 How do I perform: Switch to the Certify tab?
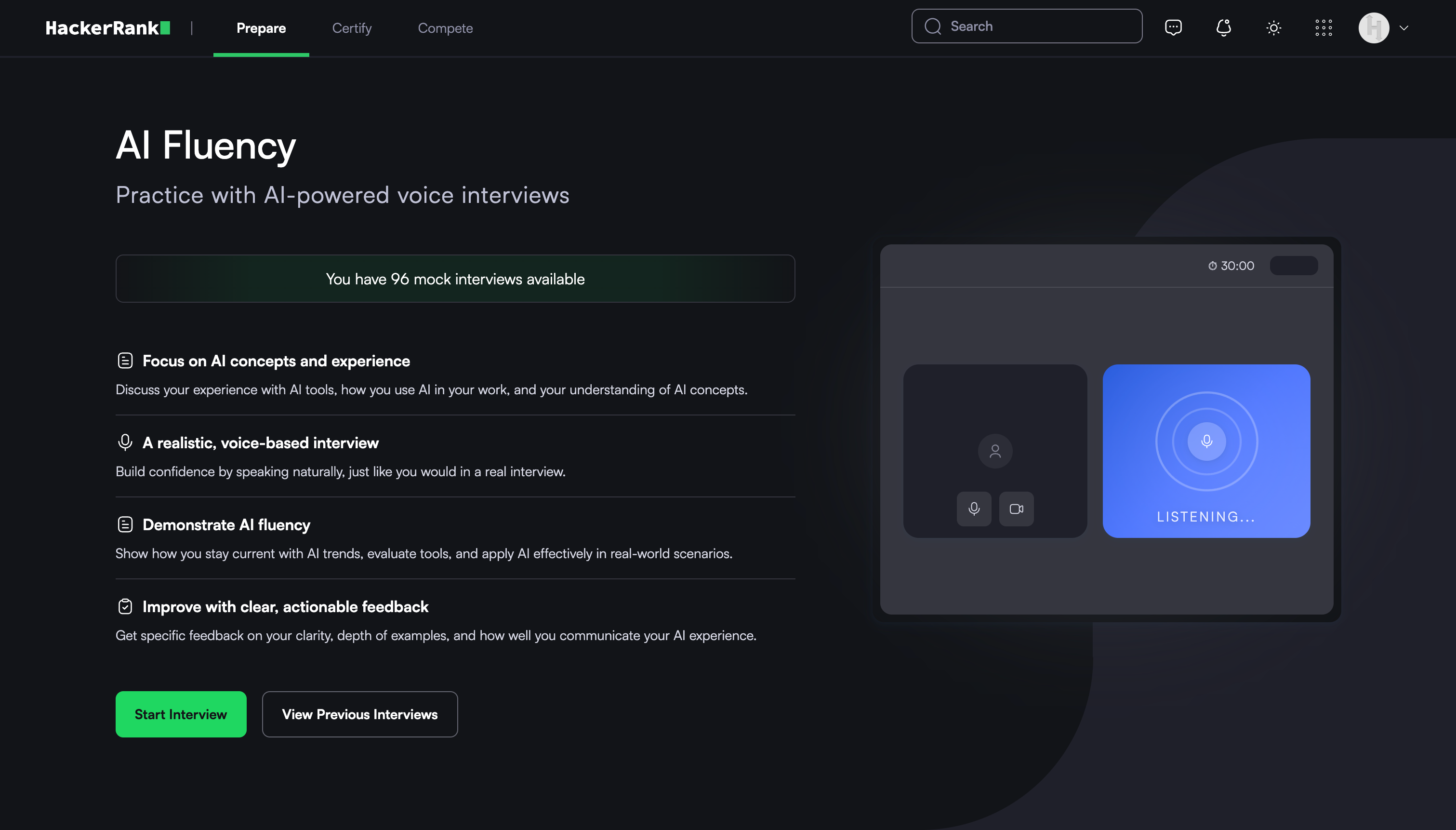tap(351, 28)
